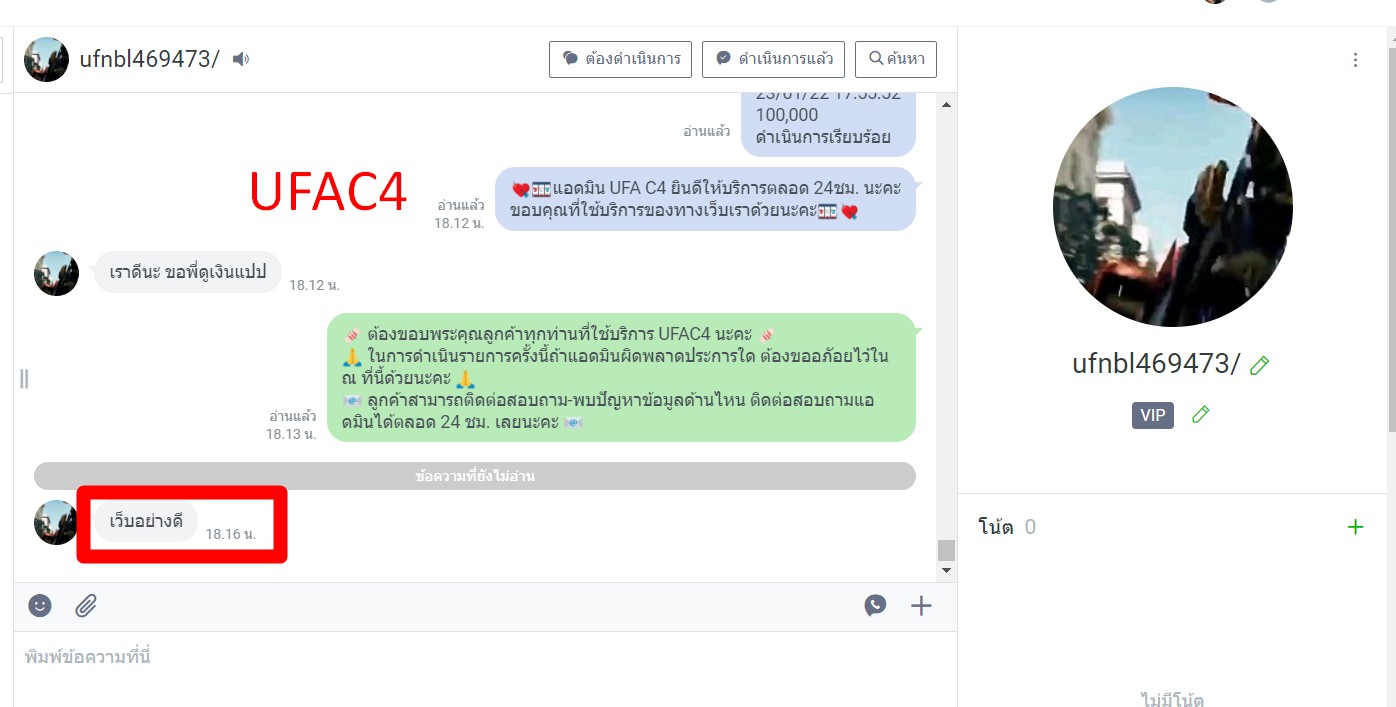
Task: Open the large profile picture
Action: [1172, 207]
